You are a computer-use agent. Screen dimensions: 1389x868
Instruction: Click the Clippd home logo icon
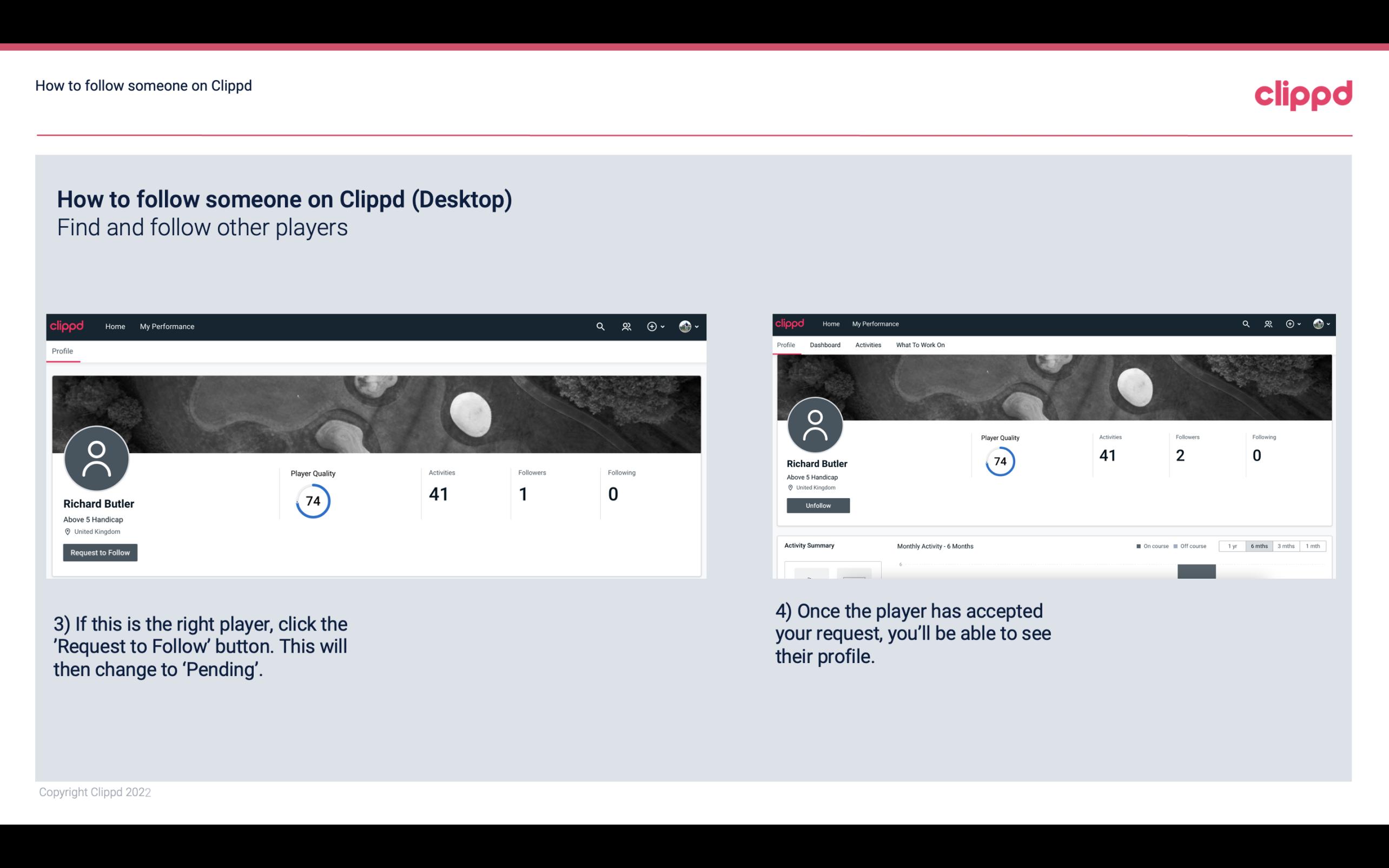pyautogui.click(x=68, y=326)
